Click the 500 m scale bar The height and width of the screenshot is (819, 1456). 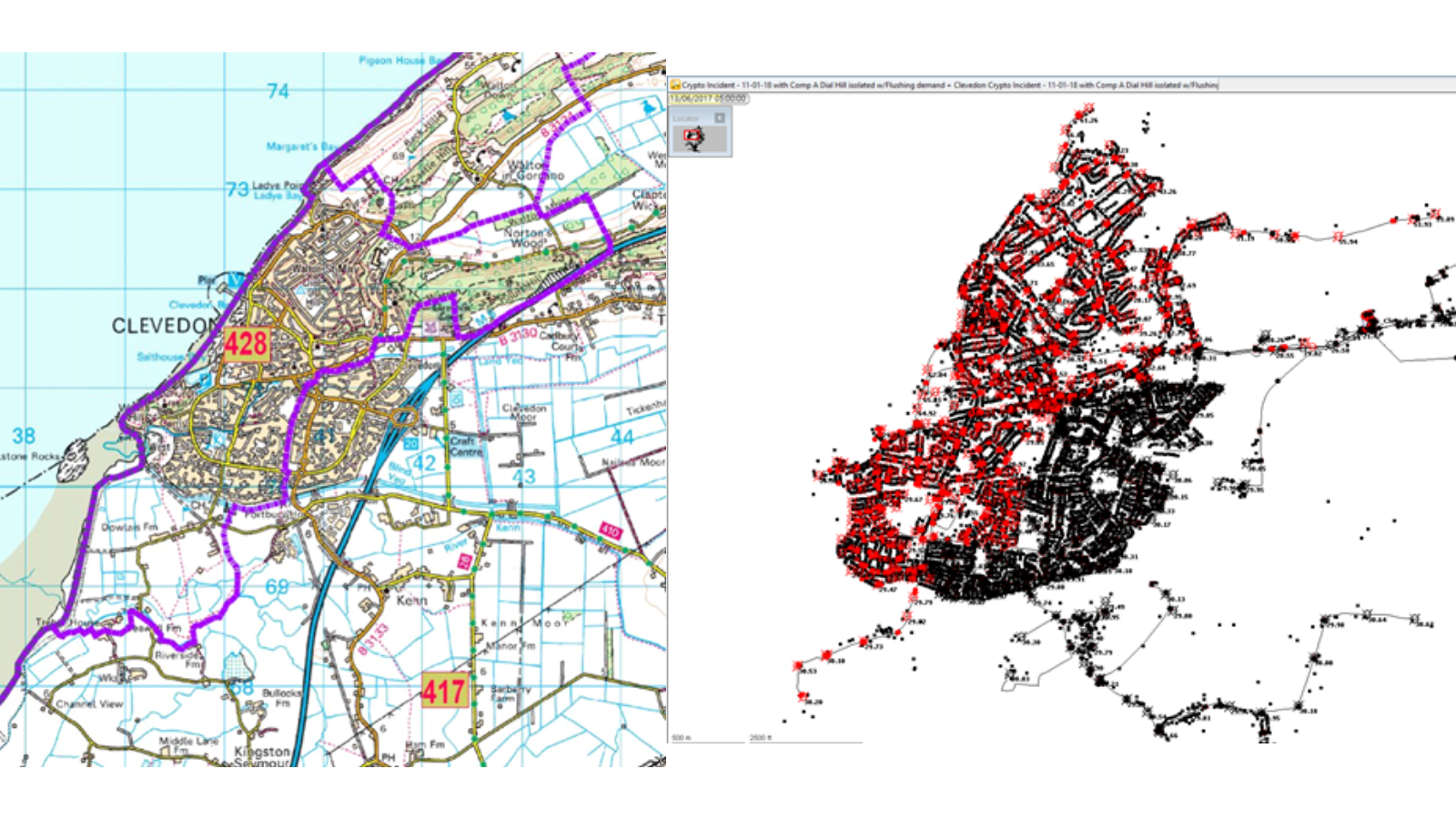point(706,739)
